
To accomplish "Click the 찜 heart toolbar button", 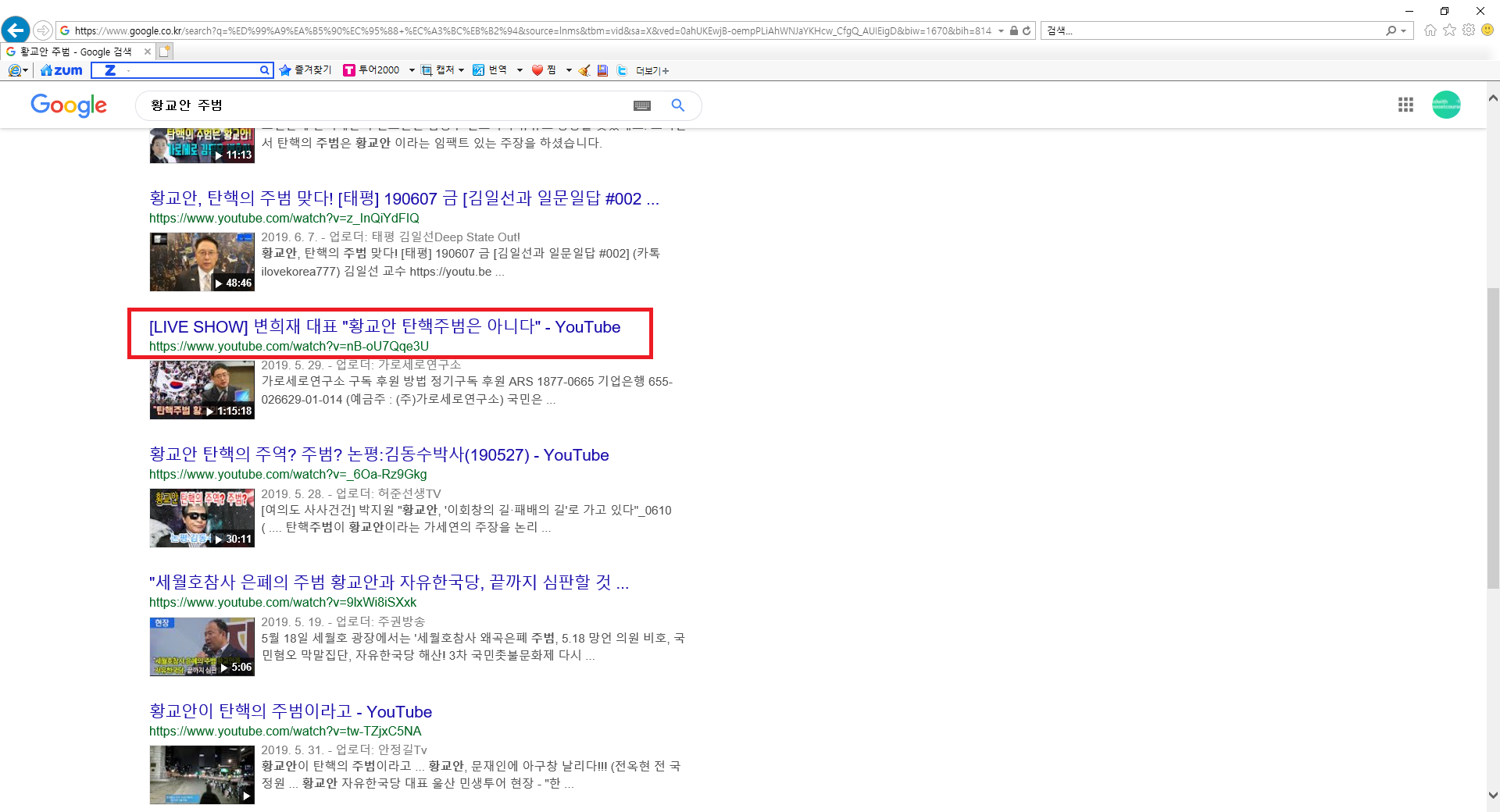I will click(x=545, y=70).
